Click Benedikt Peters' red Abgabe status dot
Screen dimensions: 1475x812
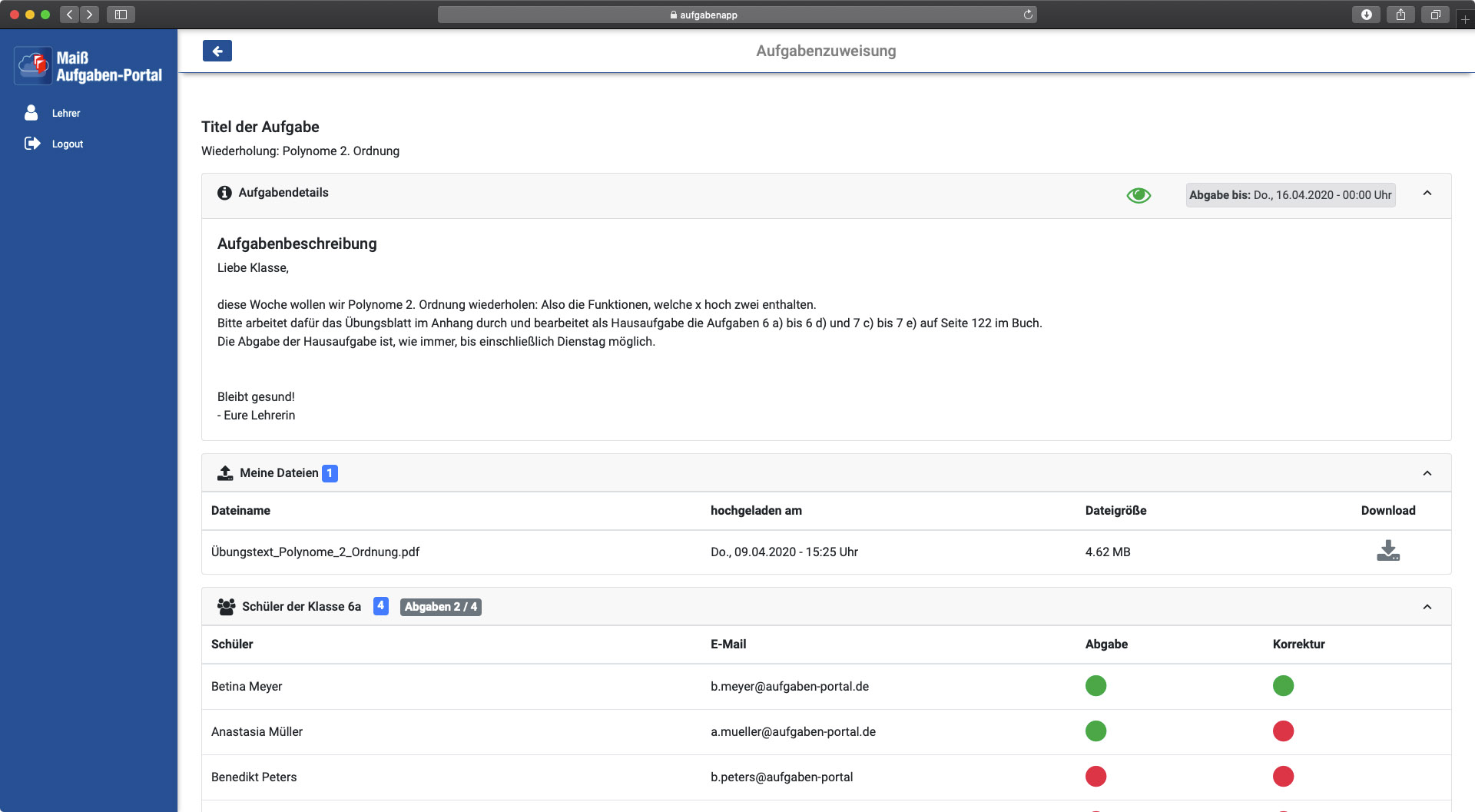(x=1095, y=776)
